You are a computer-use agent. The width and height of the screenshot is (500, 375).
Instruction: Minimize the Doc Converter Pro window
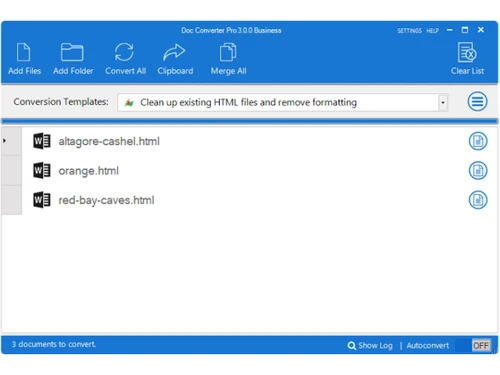pos(450,30)
